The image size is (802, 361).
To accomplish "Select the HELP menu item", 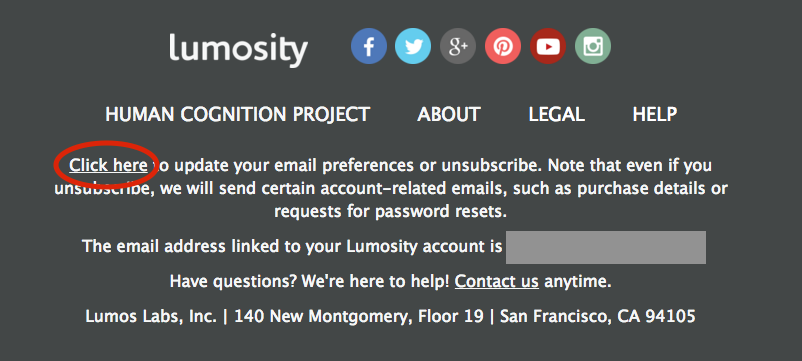I will [x=655, y=114].
